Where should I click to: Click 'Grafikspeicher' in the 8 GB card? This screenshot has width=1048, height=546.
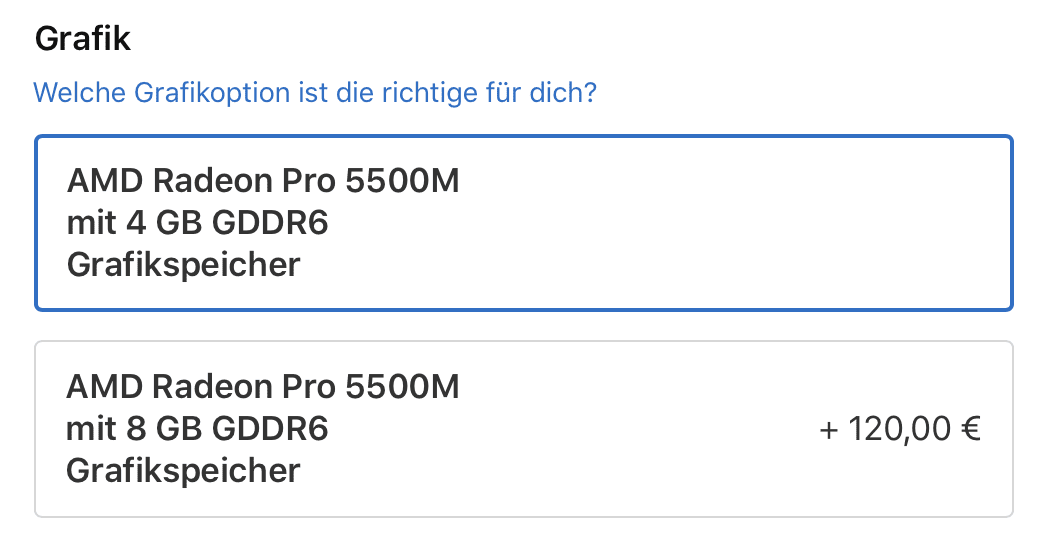coord(183,470)
